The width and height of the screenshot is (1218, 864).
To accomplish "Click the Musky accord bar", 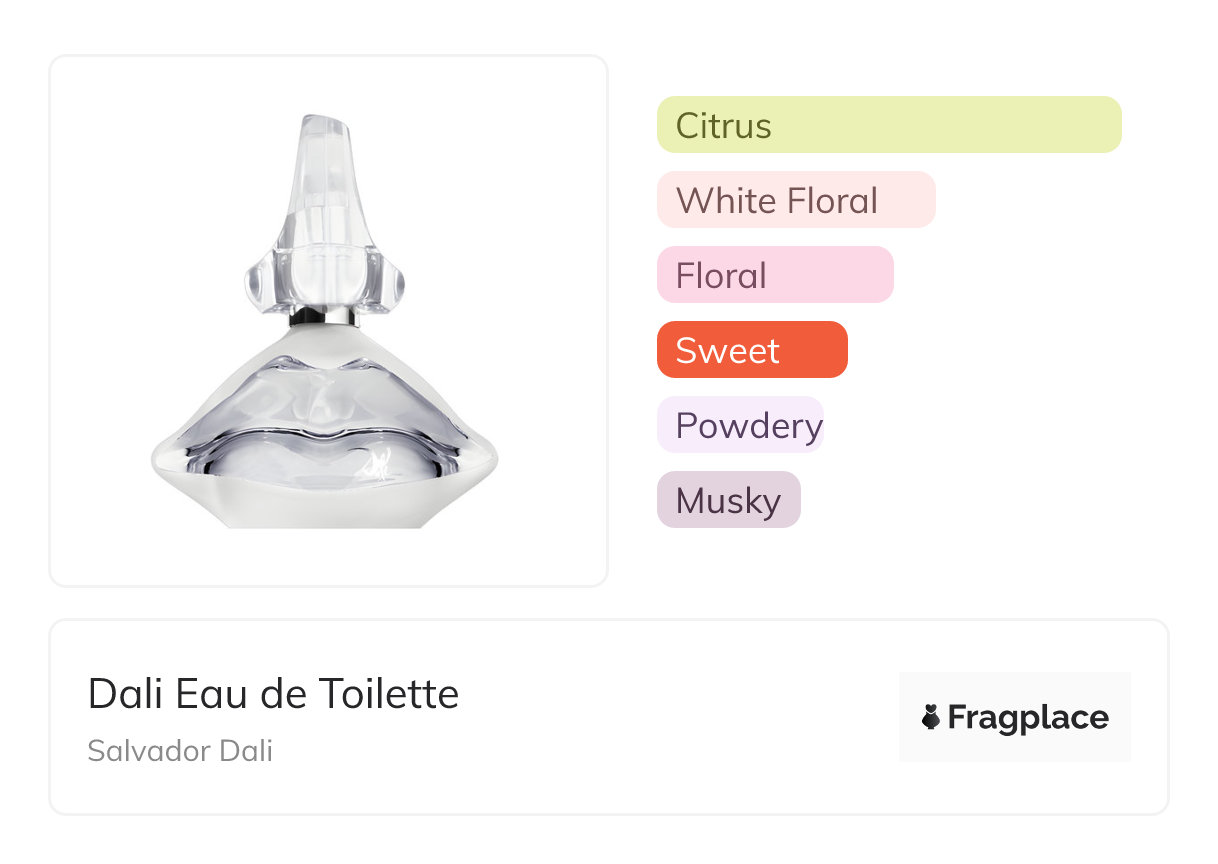I will 728,500.
